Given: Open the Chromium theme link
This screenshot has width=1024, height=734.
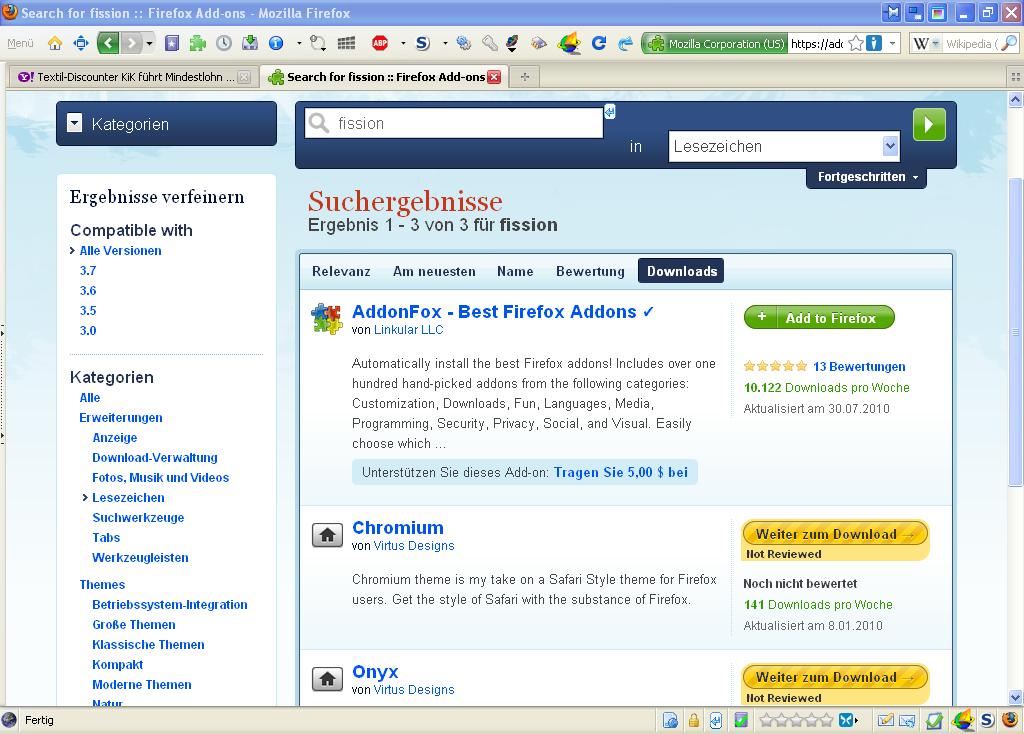Looking at the screenshot, I should pos(398,528).
